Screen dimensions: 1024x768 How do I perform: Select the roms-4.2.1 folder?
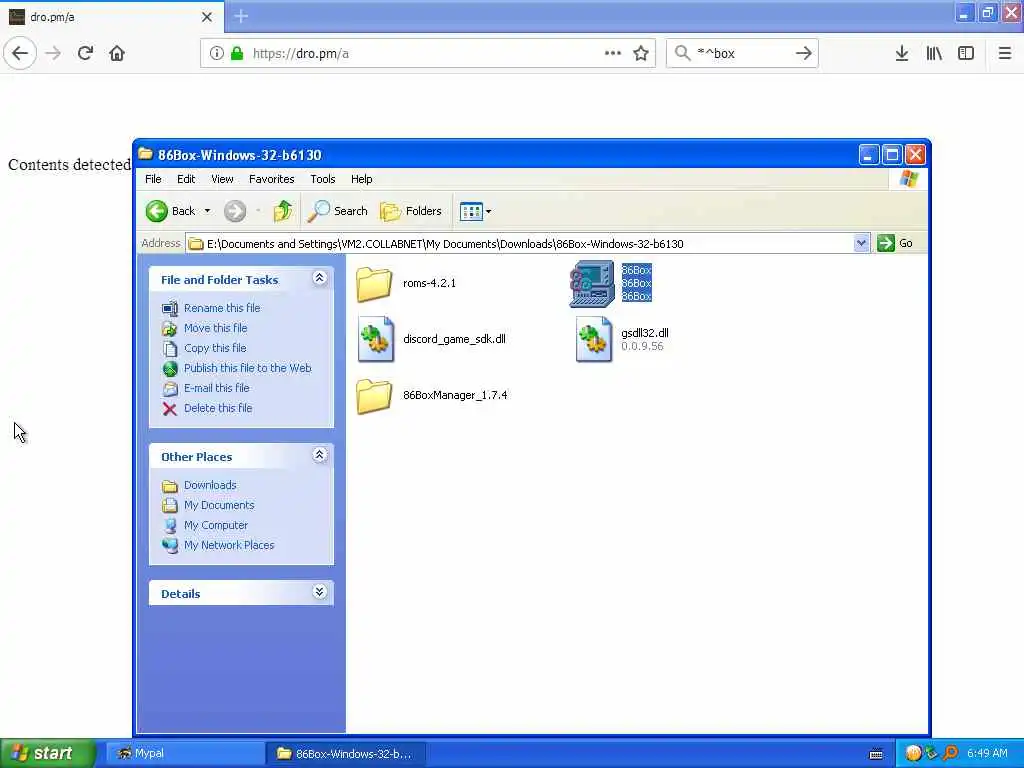[x=406, y=283]
